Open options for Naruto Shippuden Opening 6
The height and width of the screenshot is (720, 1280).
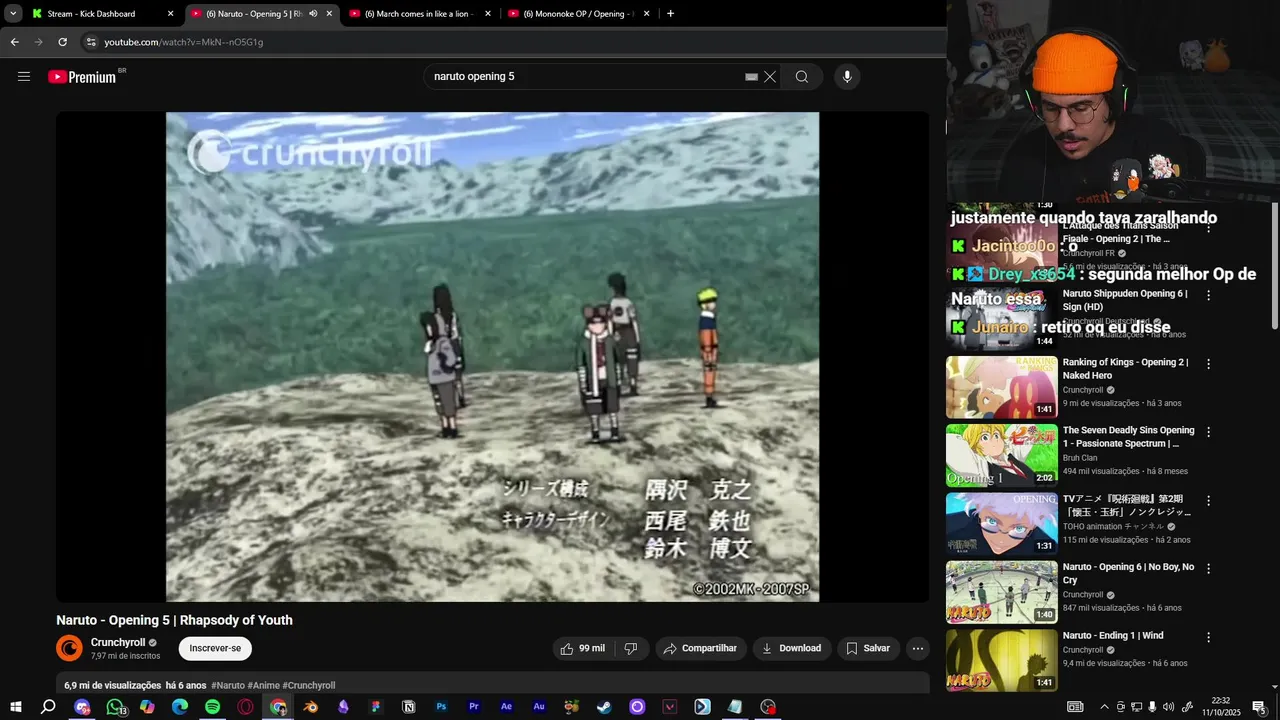1208,296
